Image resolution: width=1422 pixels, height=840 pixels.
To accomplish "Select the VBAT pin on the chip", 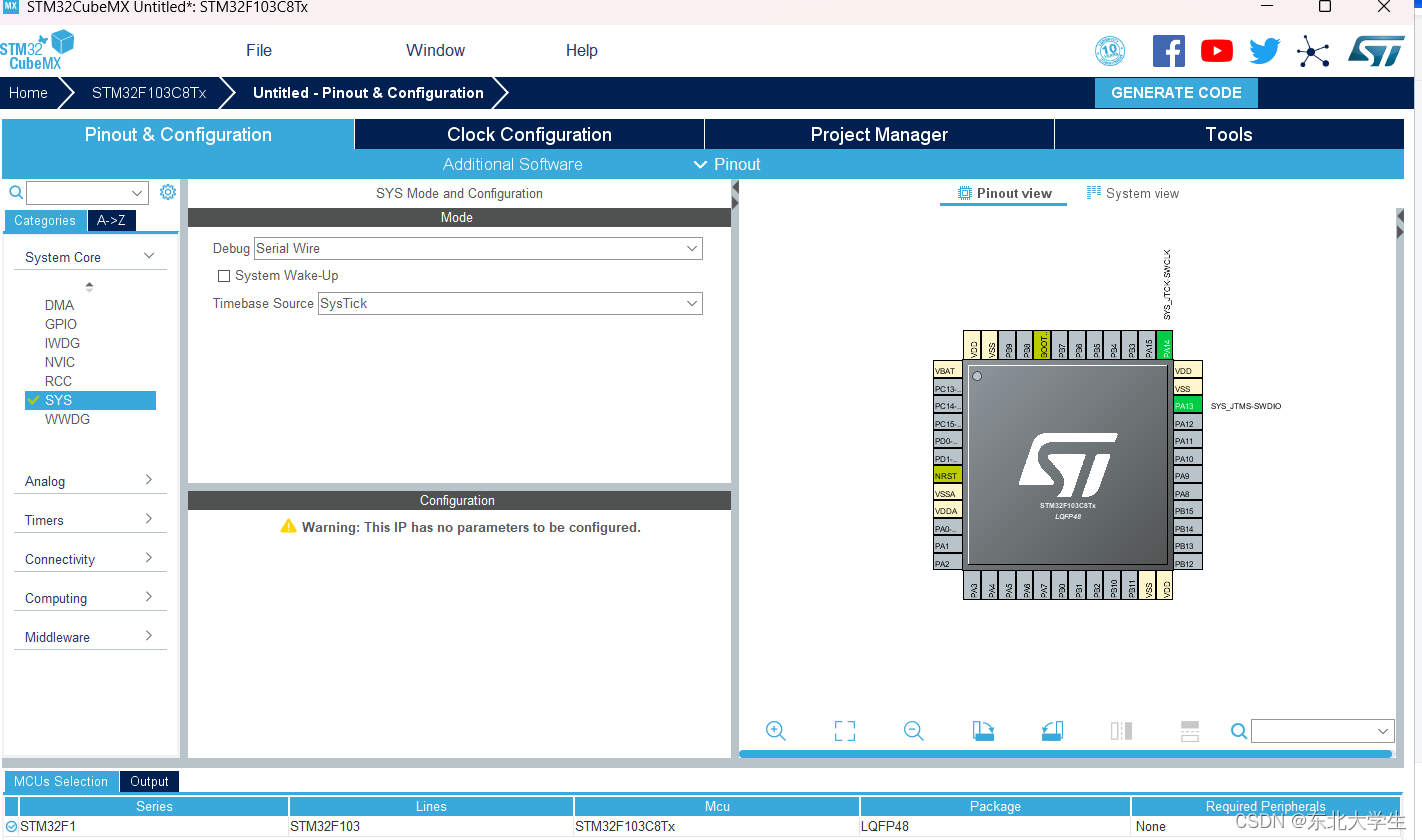I will (x=947, y=371).
